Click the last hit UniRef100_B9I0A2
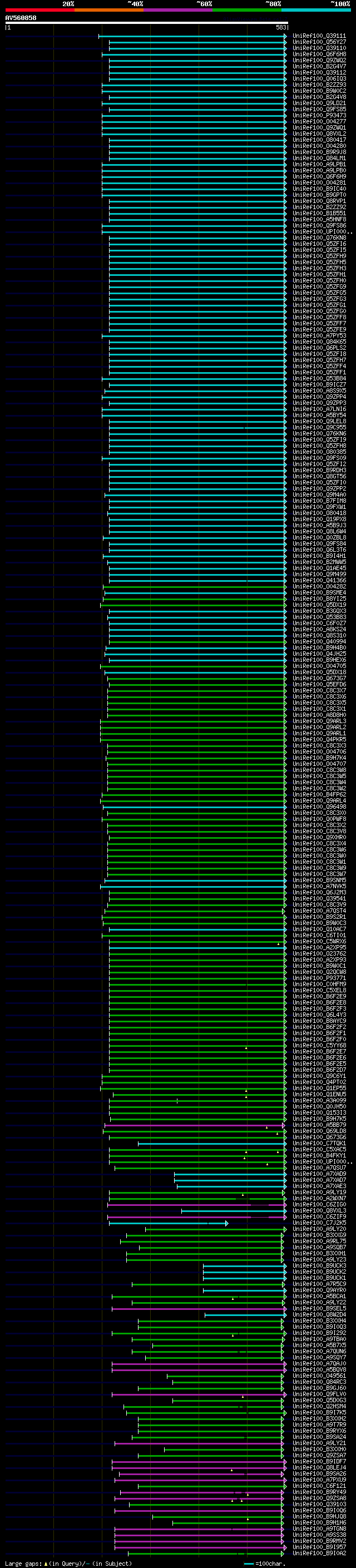The height and width of the screenshot is (1568, 356). point(319,1553)
